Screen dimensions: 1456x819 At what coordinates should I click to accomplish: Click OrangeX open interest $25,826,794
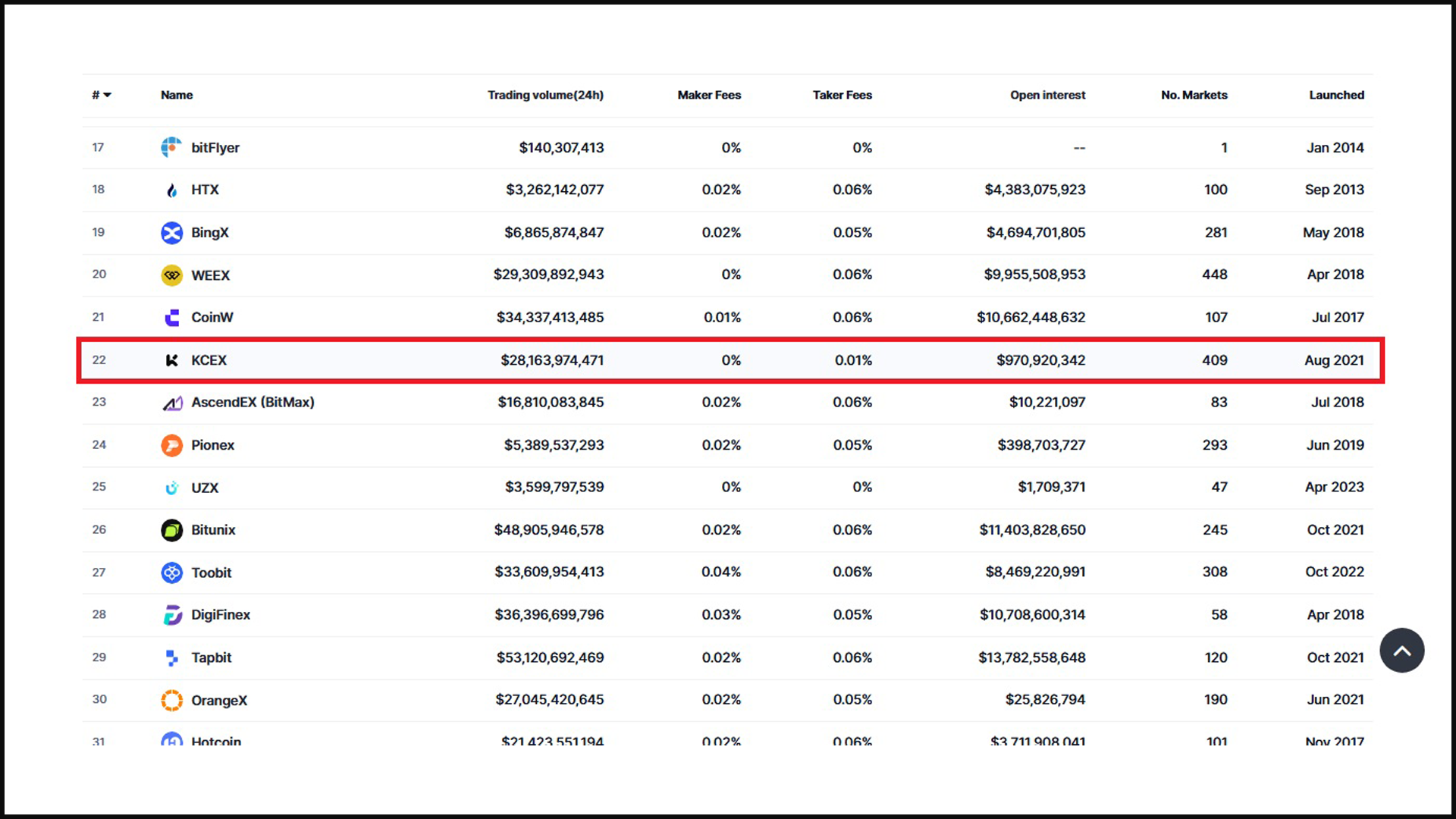[x=1045, y=699]
